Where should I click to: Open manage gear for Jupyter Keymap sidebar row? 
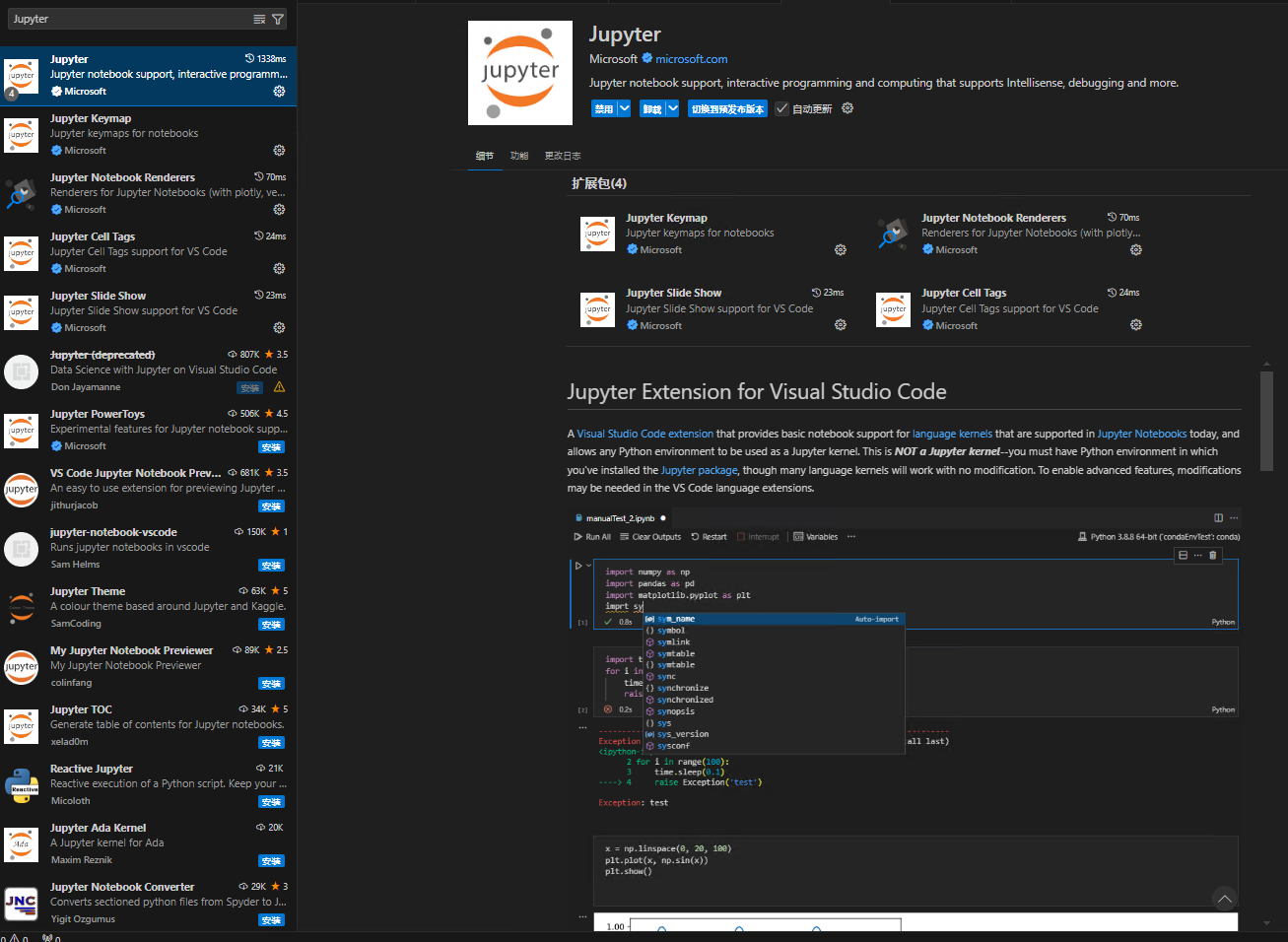click(279, 150)
